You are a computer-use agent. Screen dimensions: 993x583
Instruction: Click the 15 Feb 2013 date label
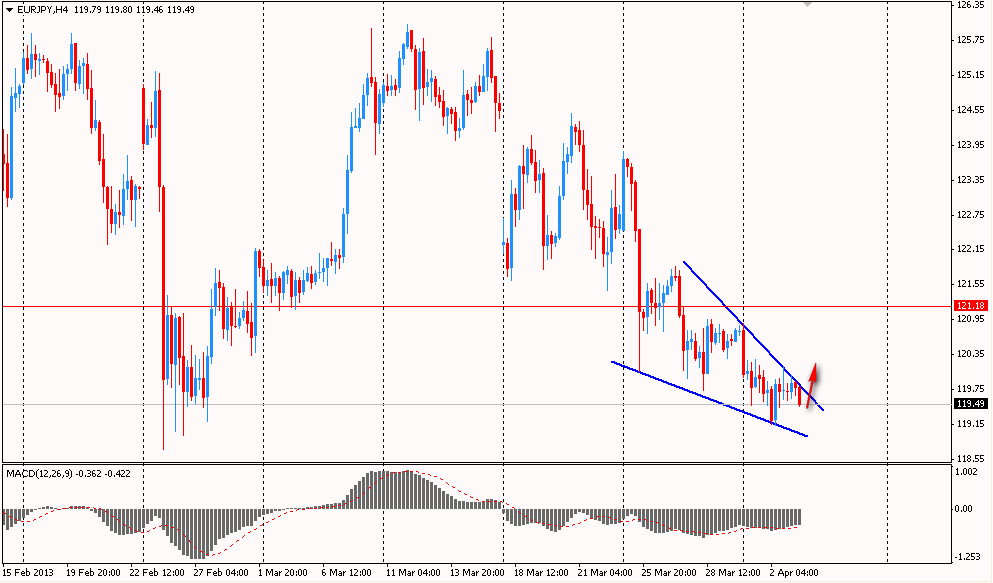tap(28, 573)
